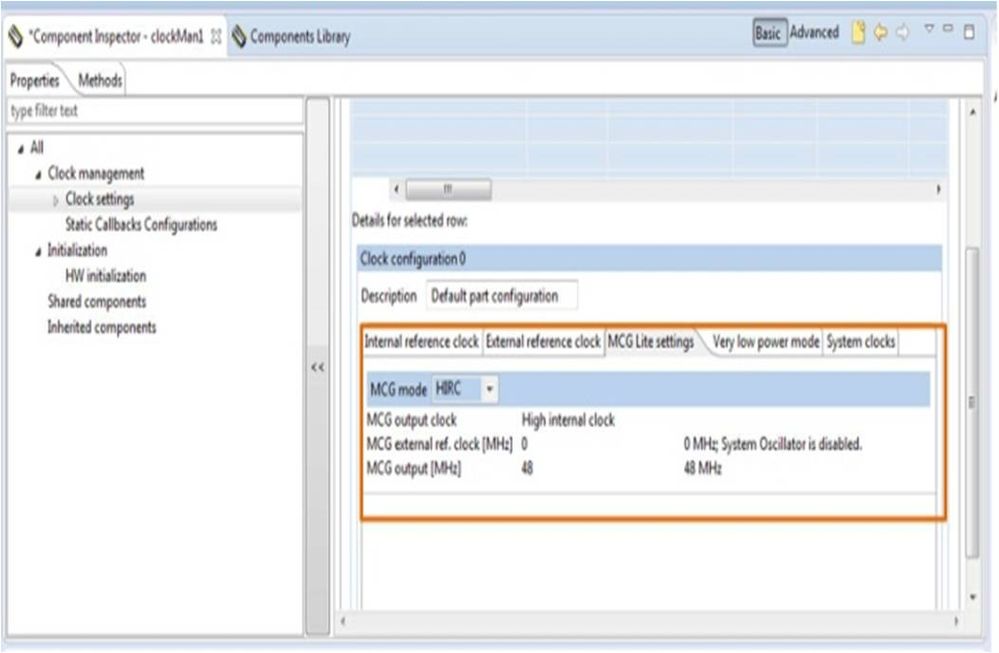Minimize the inspector view panel
The width and height of the screenshot is (999, 653).
tap(948, 29)
